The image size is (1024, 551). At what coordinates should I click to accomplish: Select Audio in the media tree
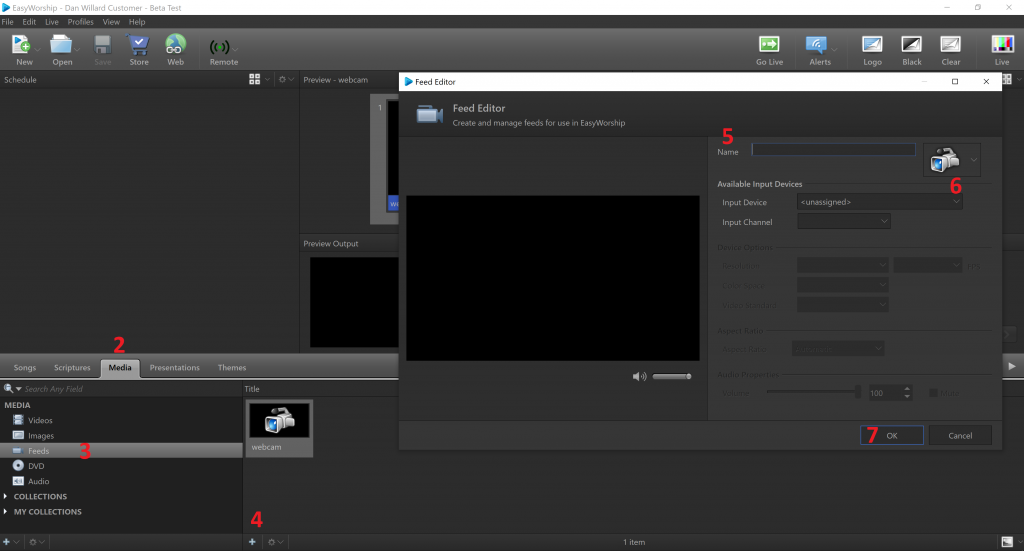tap(39, 481)
